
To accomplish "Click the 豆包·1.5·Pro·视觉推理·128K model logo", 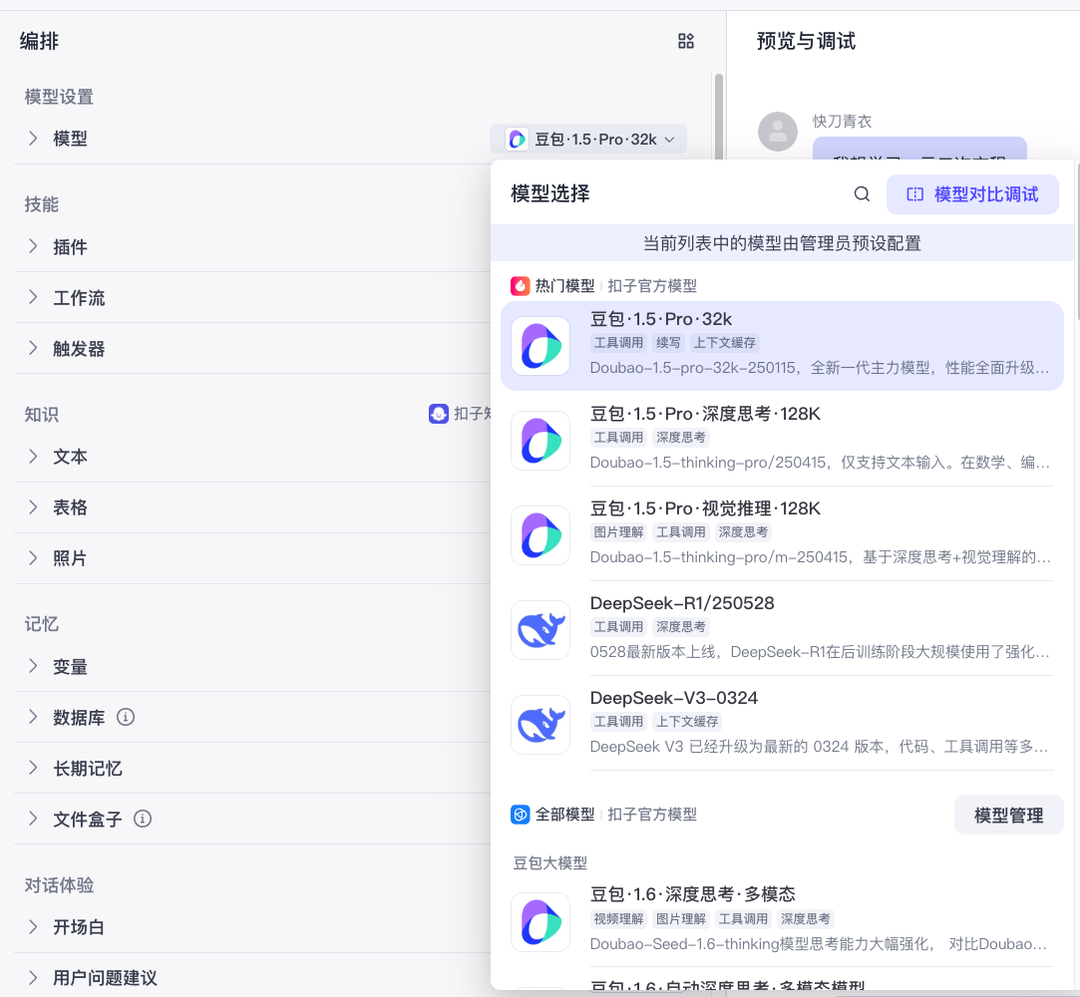I will (541, 535).
